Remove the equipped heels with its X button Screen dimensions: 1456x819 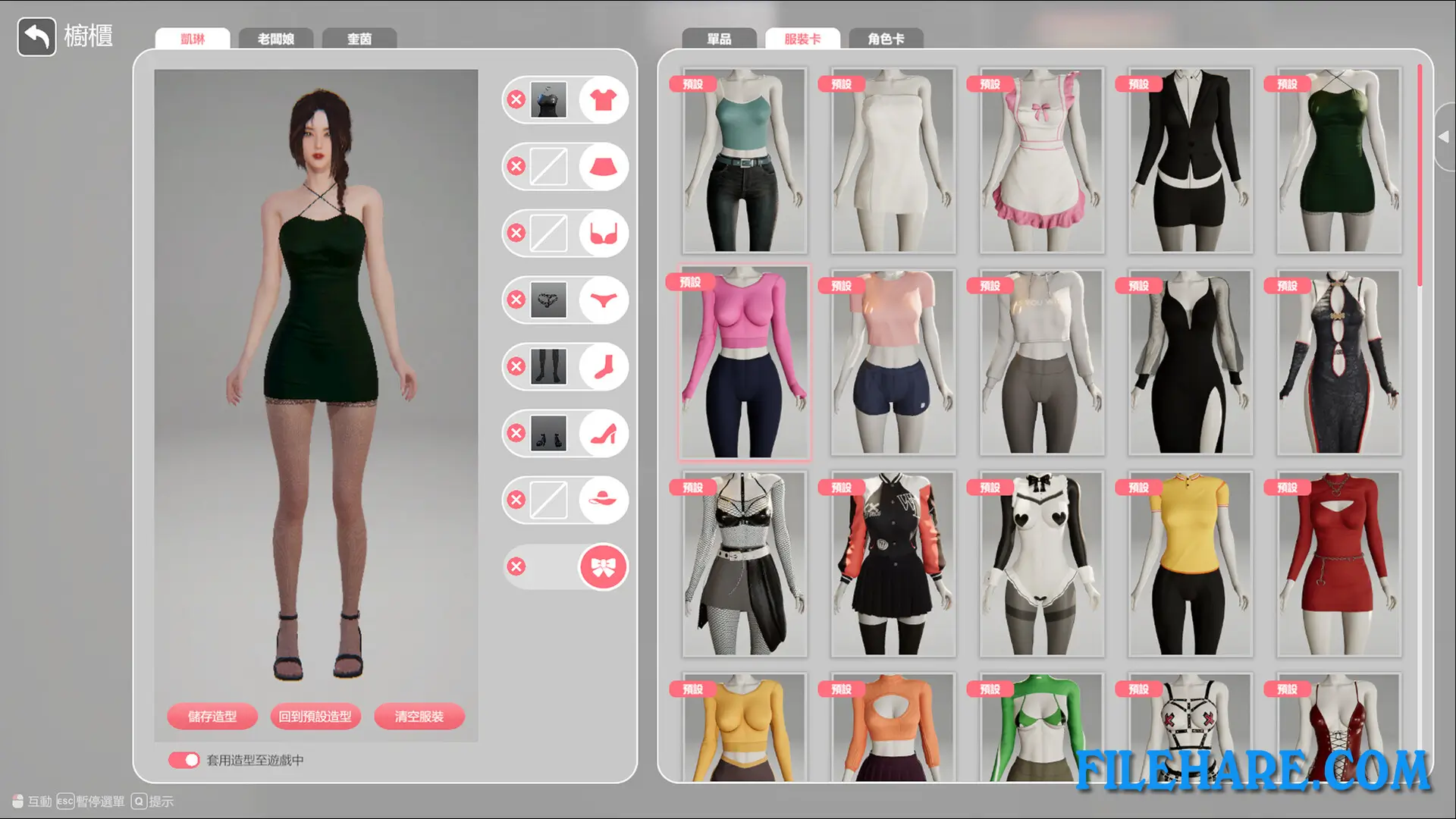pos(516,433)
